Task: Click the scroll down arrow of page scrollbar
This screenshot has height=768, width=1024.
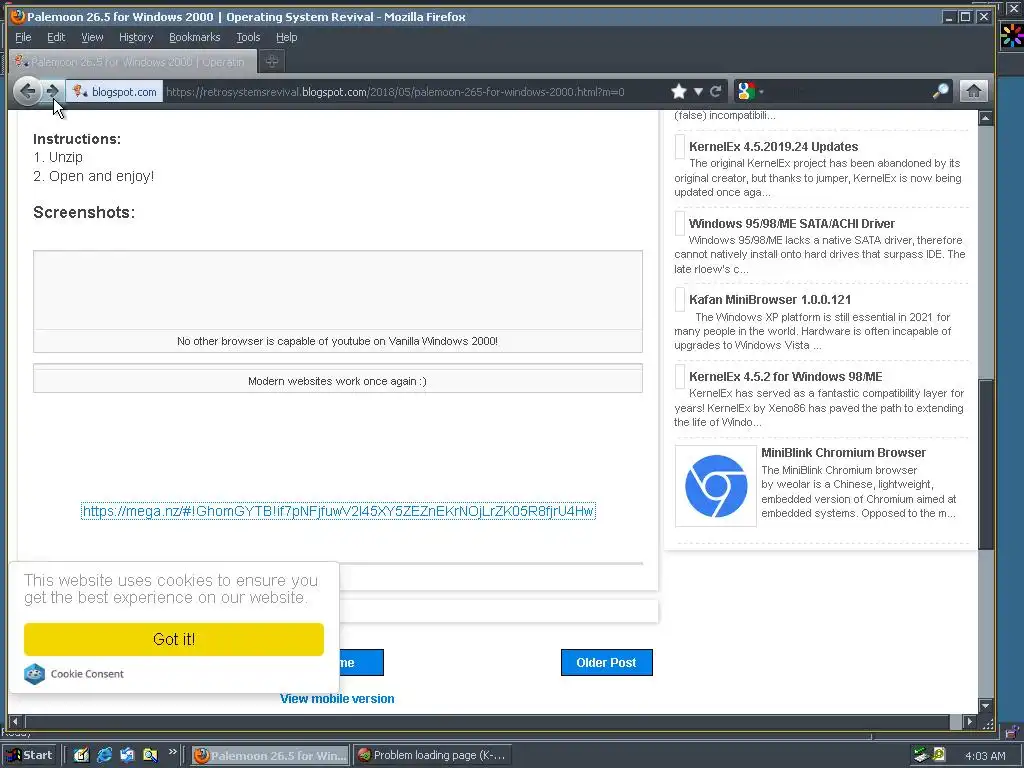Action: (985, 705)
